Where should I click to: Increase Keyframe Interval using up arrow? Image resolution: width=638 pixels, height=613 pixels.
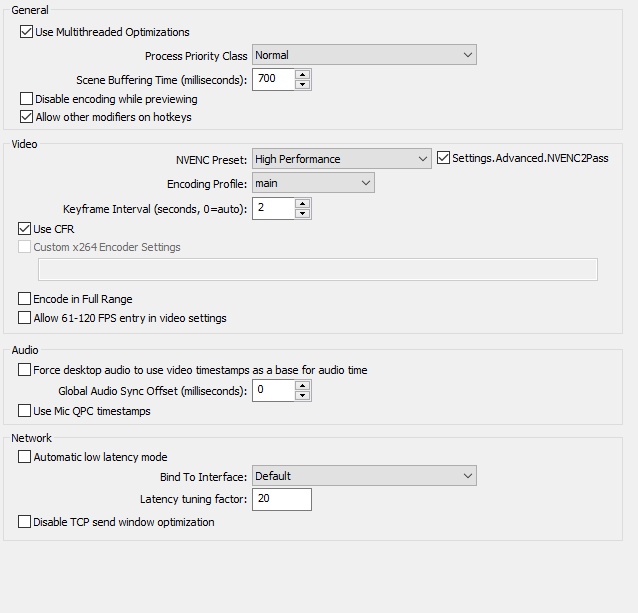[x=302, y=204]
